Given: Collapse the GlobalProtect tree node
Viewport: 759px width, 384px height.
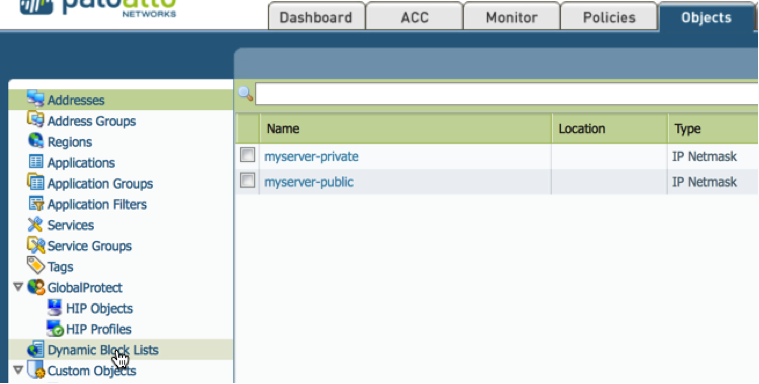Looking at the screenshot, I should click(18, 287).
